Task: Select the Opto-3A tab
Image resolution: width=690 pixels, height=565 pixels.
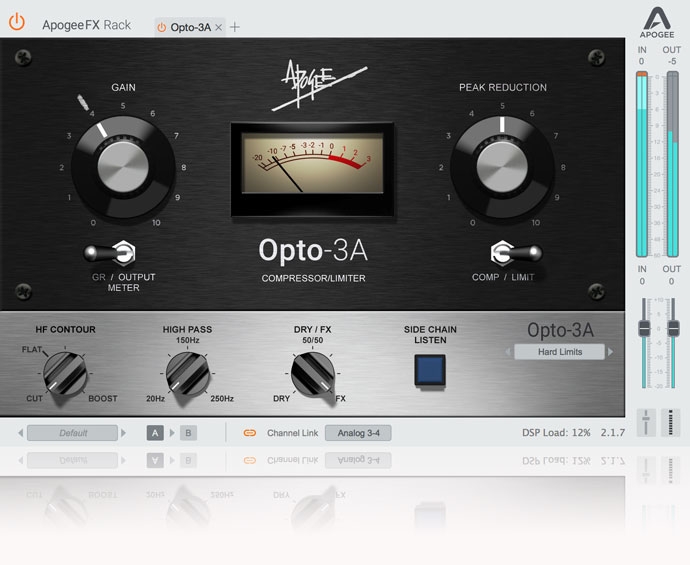Action: tap(189, 27)
